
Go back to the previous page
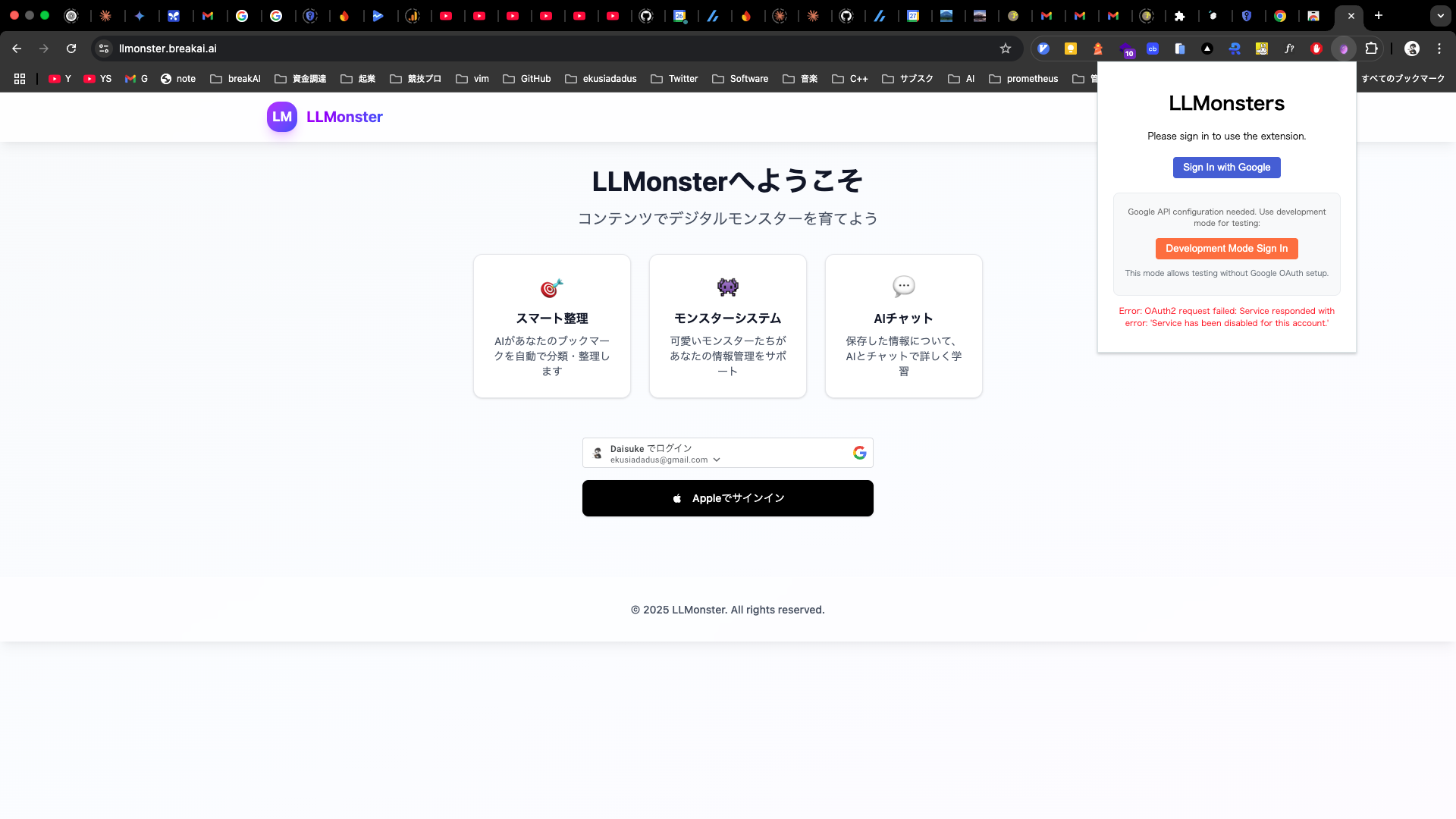(x=17, y=49)
